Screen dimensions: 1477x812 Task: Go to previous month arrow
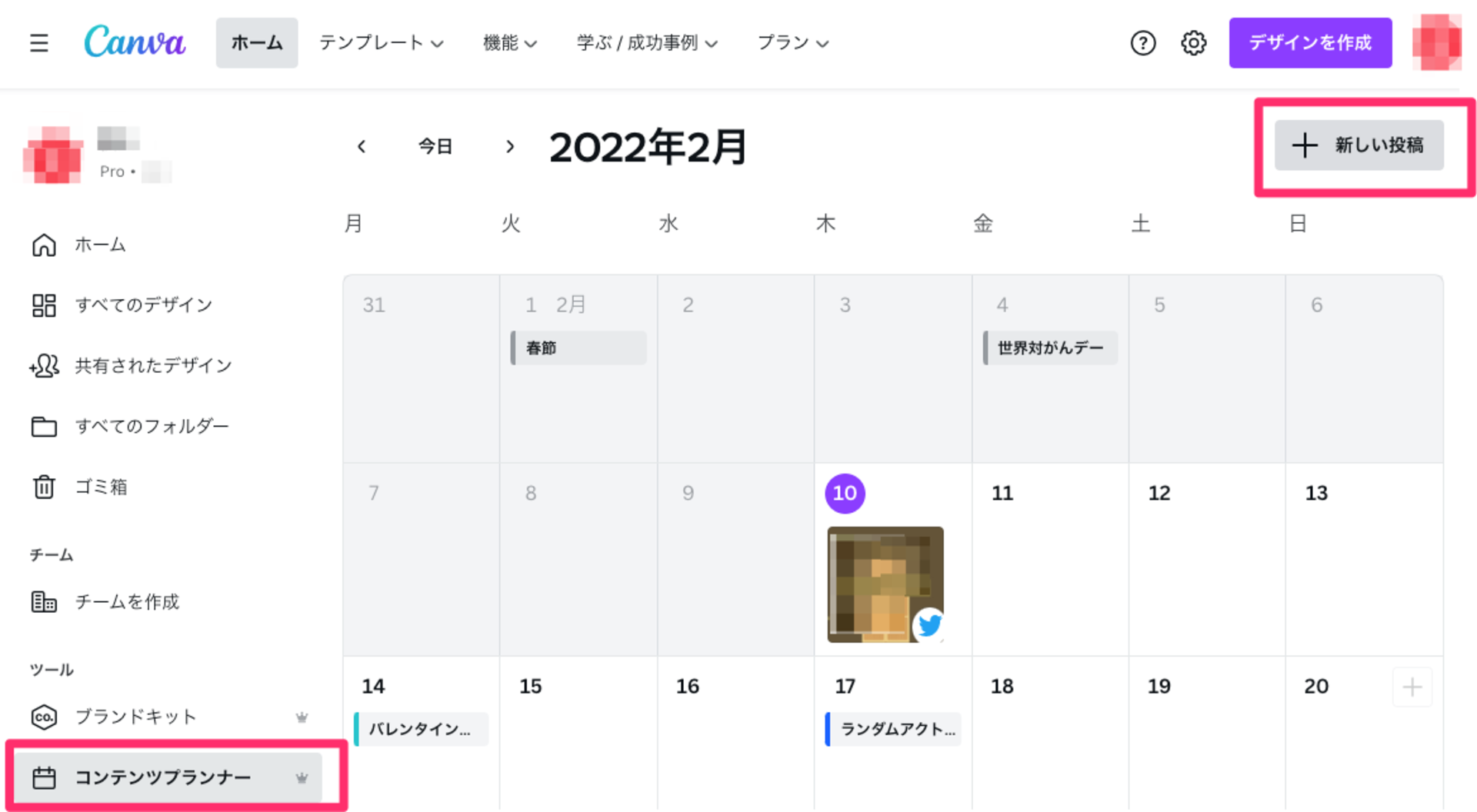click(362, 146)
